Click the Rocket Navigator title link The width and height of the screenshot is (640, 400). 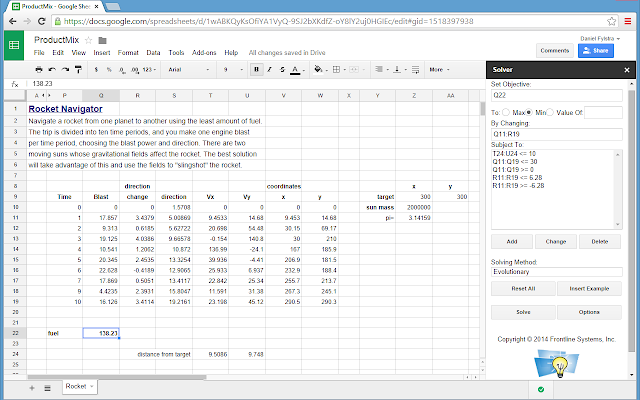65,109
